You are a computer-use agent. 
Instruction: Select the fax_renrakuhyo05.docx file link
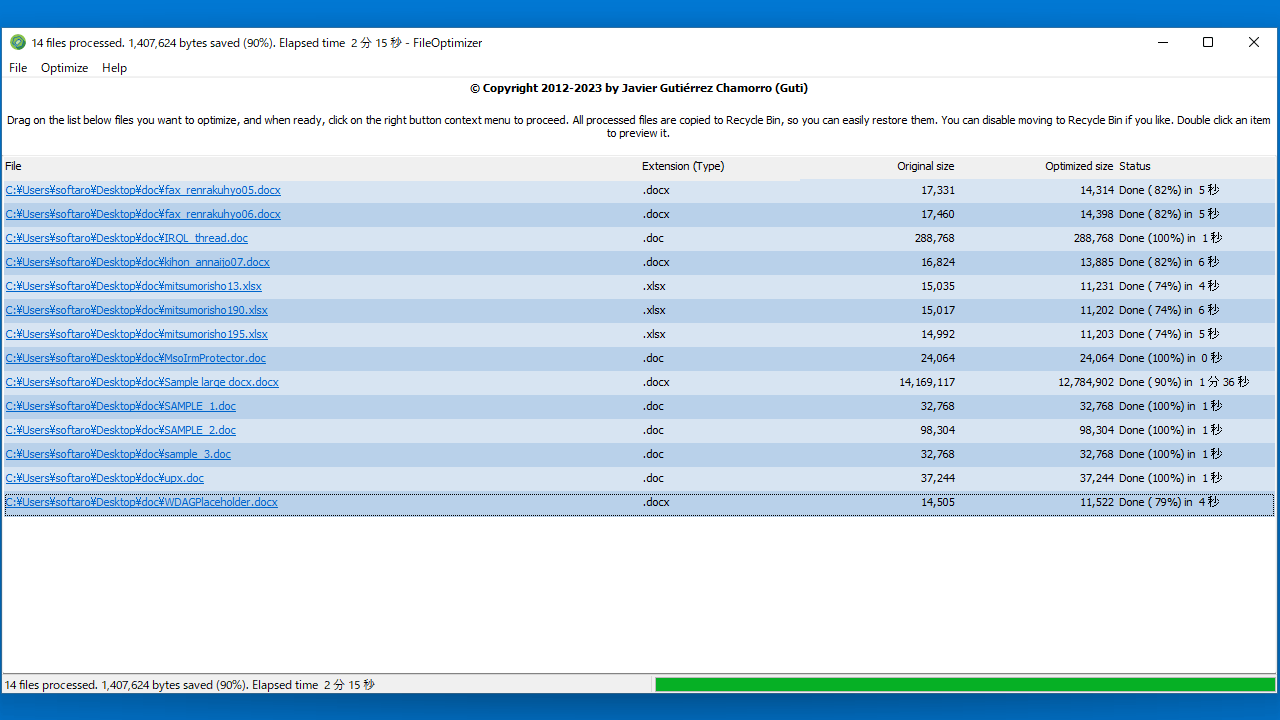143,190
